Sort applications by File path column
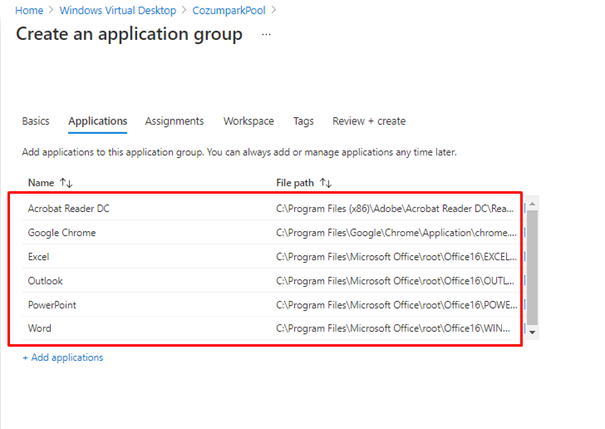 click(304, 183)
